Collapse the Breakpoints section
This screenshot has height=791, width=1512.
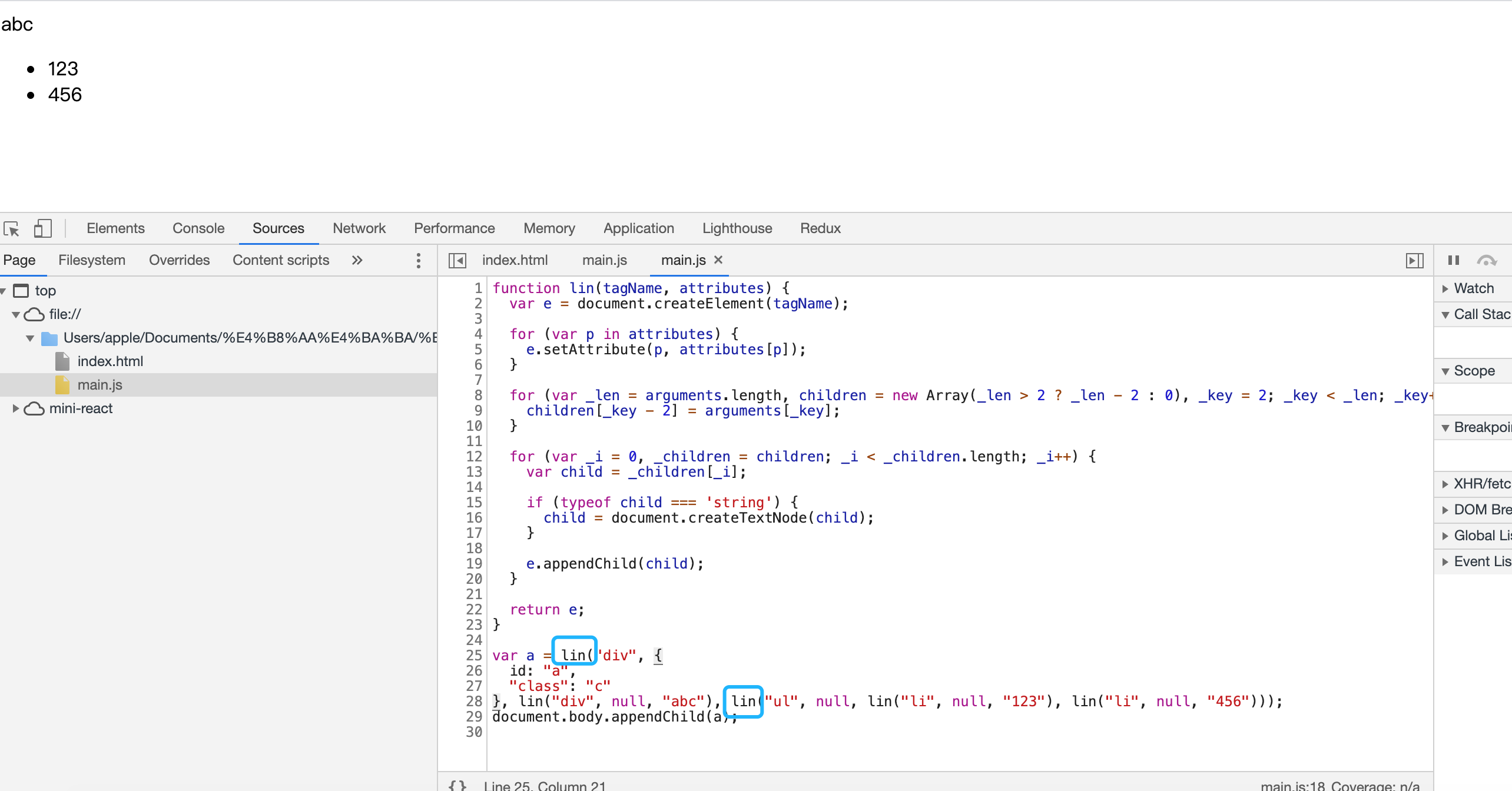click(x=1445, y=428)
